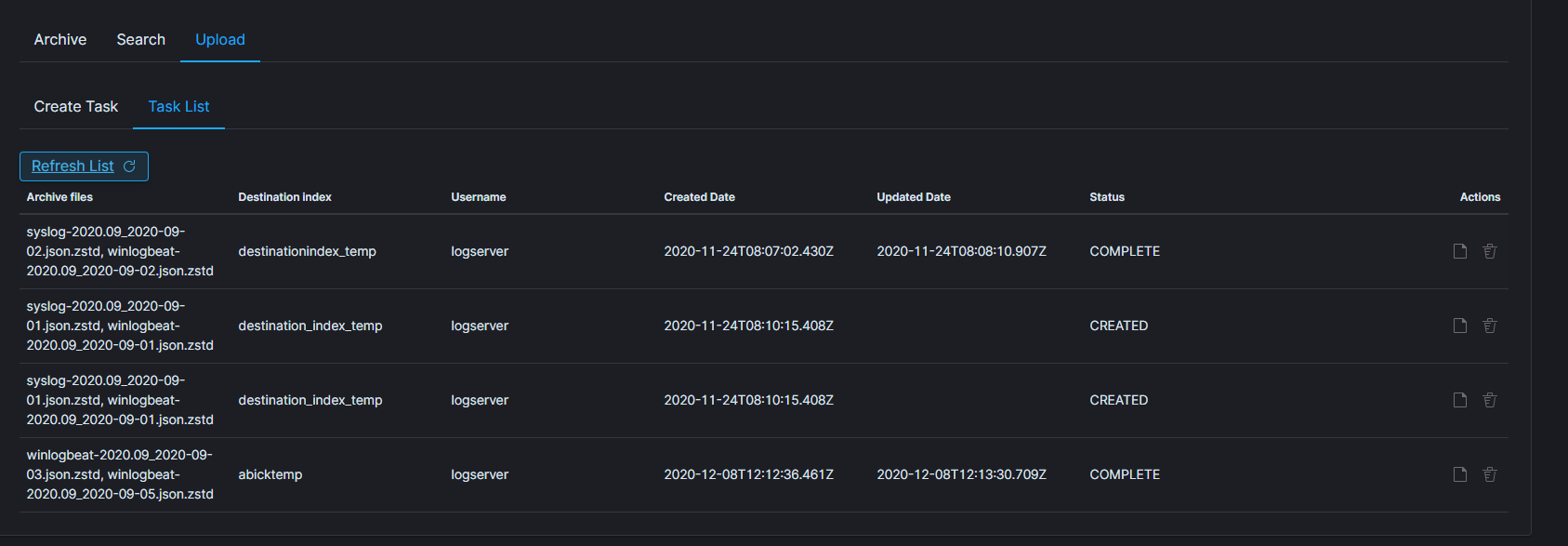The width and height of the screenshot is (1568, 546).
Task: Select the Task List sub-tab
Action: (179, 106)
